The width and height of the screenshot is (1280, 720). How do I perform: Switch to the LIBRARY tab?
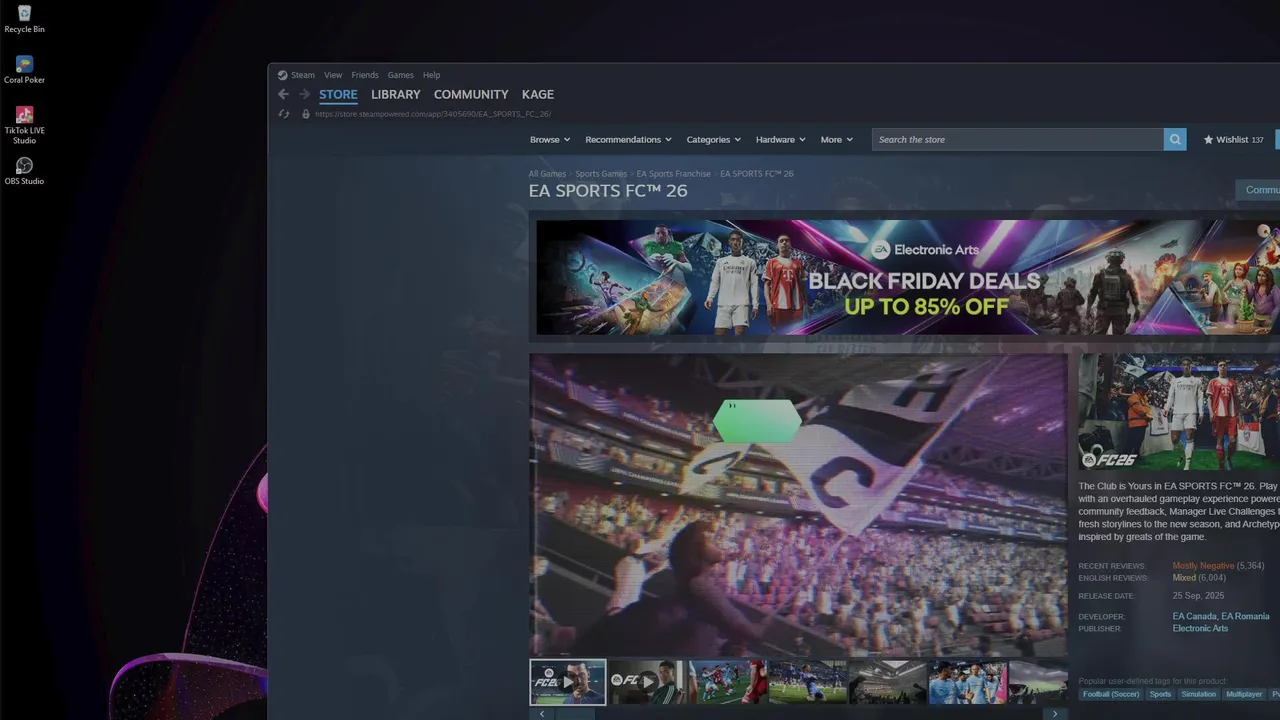(x=396, y=94)
